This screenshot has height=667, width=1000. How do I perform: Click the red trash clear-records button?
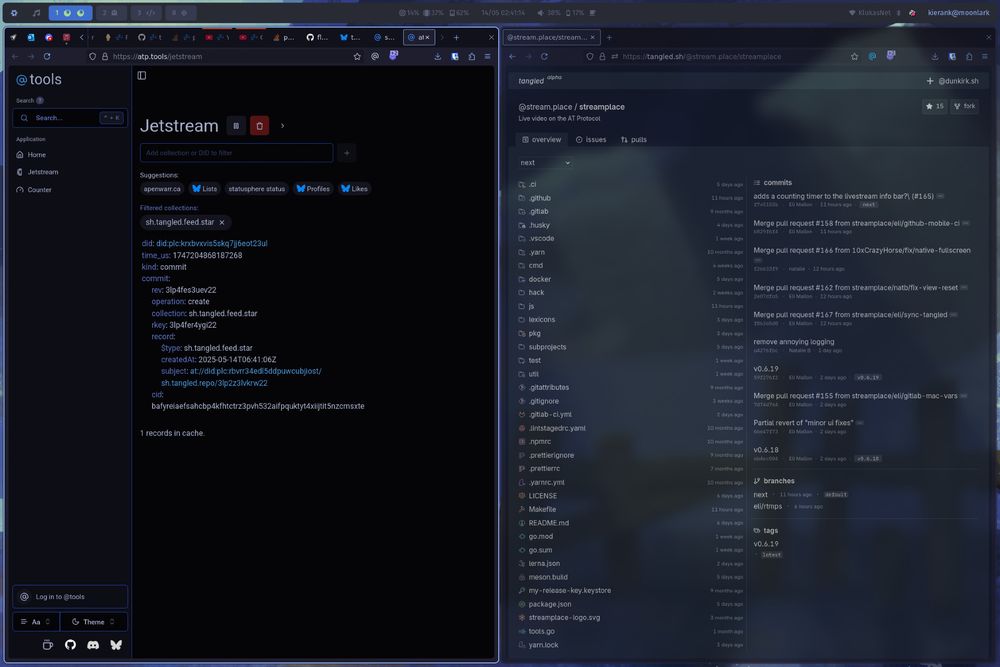point(260,126)
